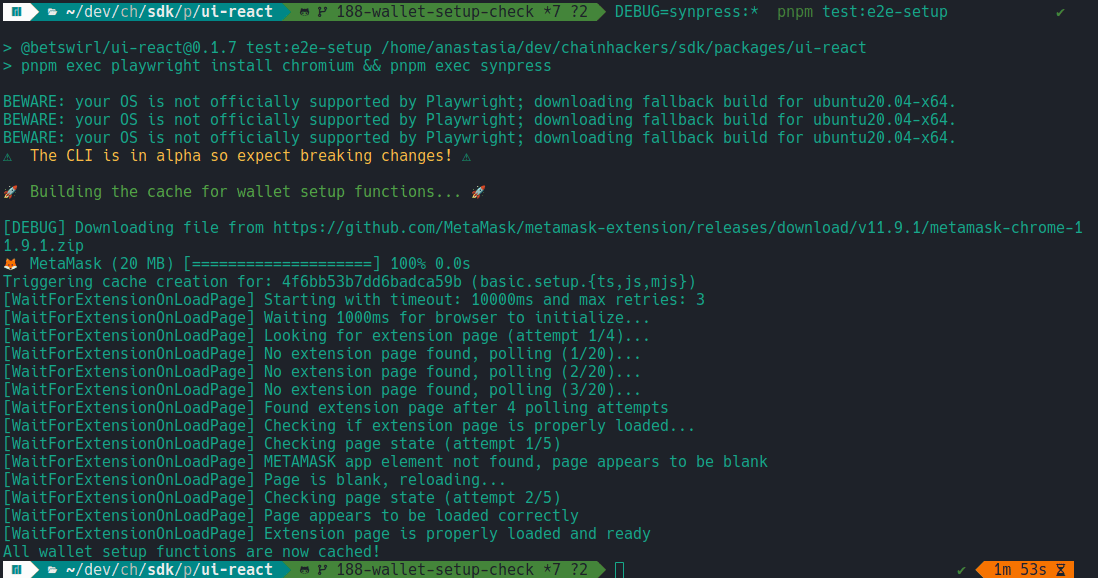Click the "polling (2/20)..." log message
The image size is (1098, 578).
pyautogui.click(x=452, y=372)
